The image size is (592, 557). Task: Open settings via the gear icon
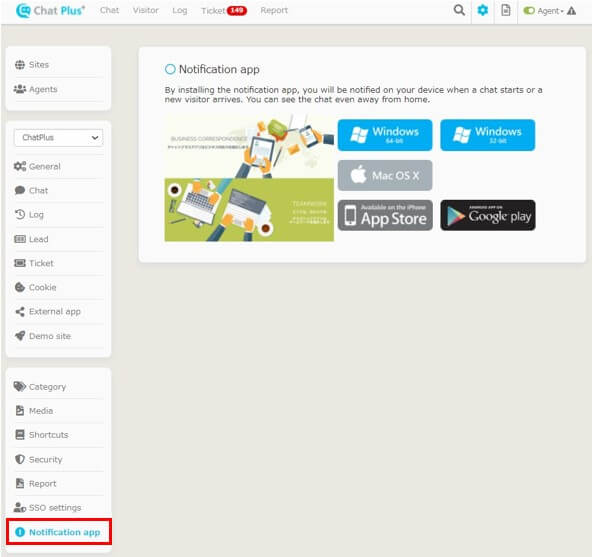[483, 10]
